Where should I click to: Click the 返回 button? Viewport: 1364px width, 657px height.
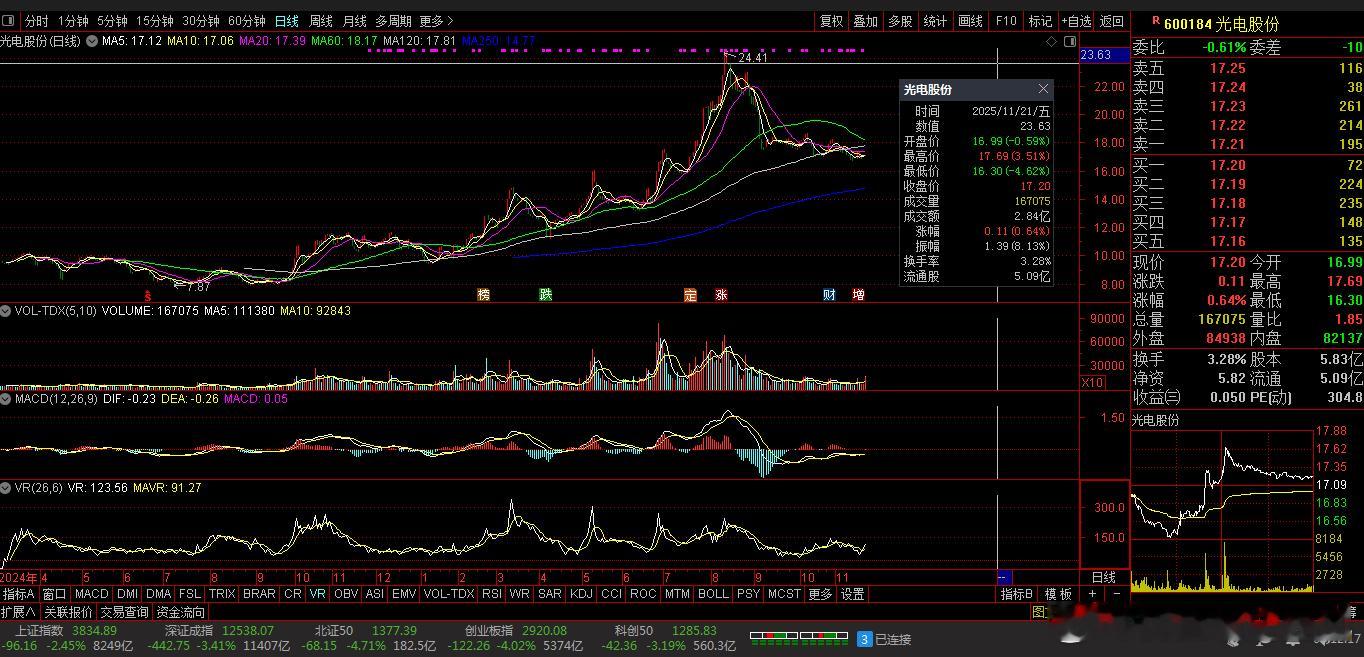[1111, 21]
